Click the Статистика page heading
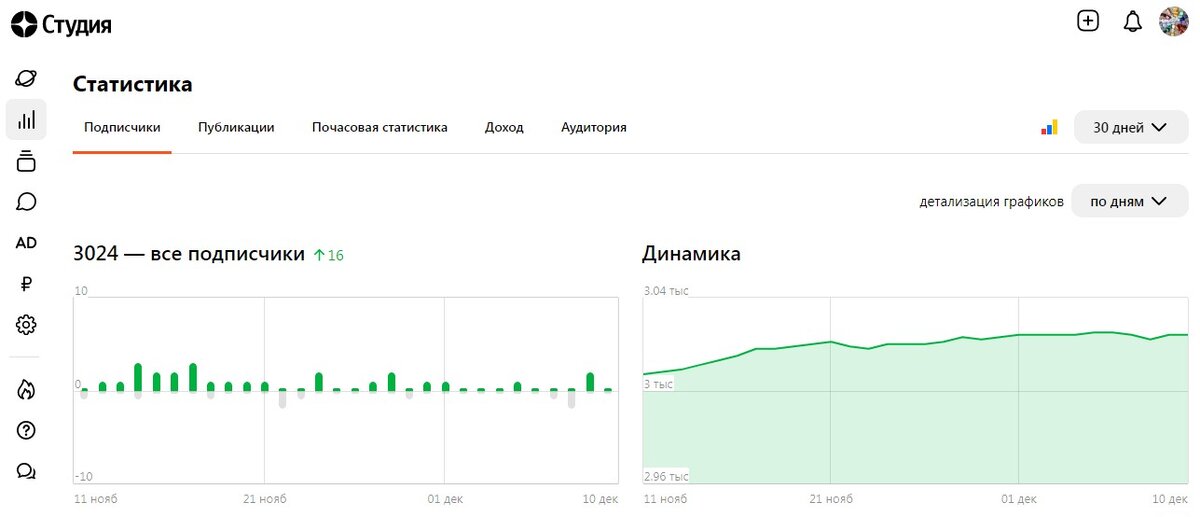The image size is (1200, 517). click(x=133, y=84)
